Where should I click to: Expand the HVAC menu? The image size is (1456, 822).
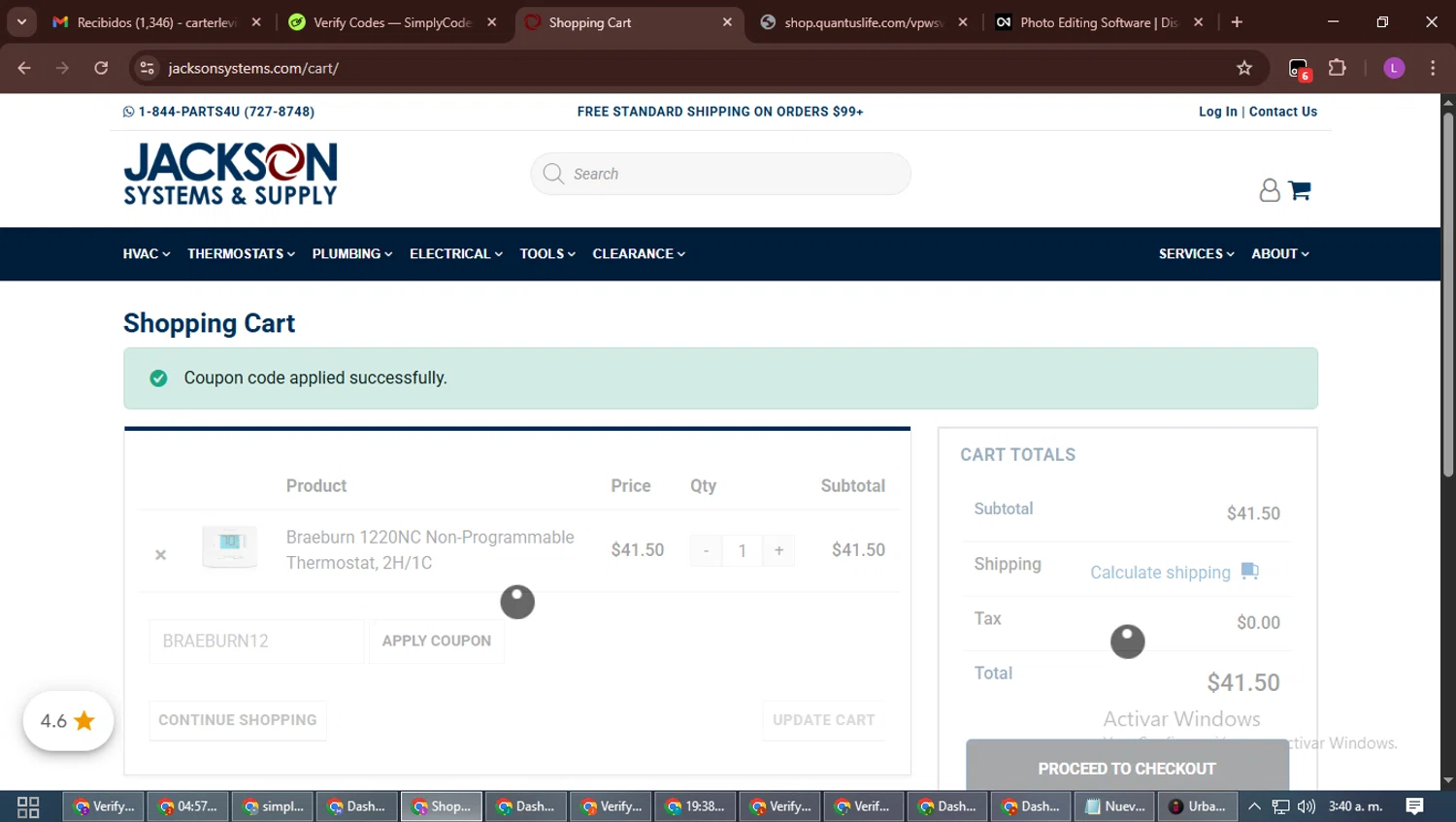(147, 254)
